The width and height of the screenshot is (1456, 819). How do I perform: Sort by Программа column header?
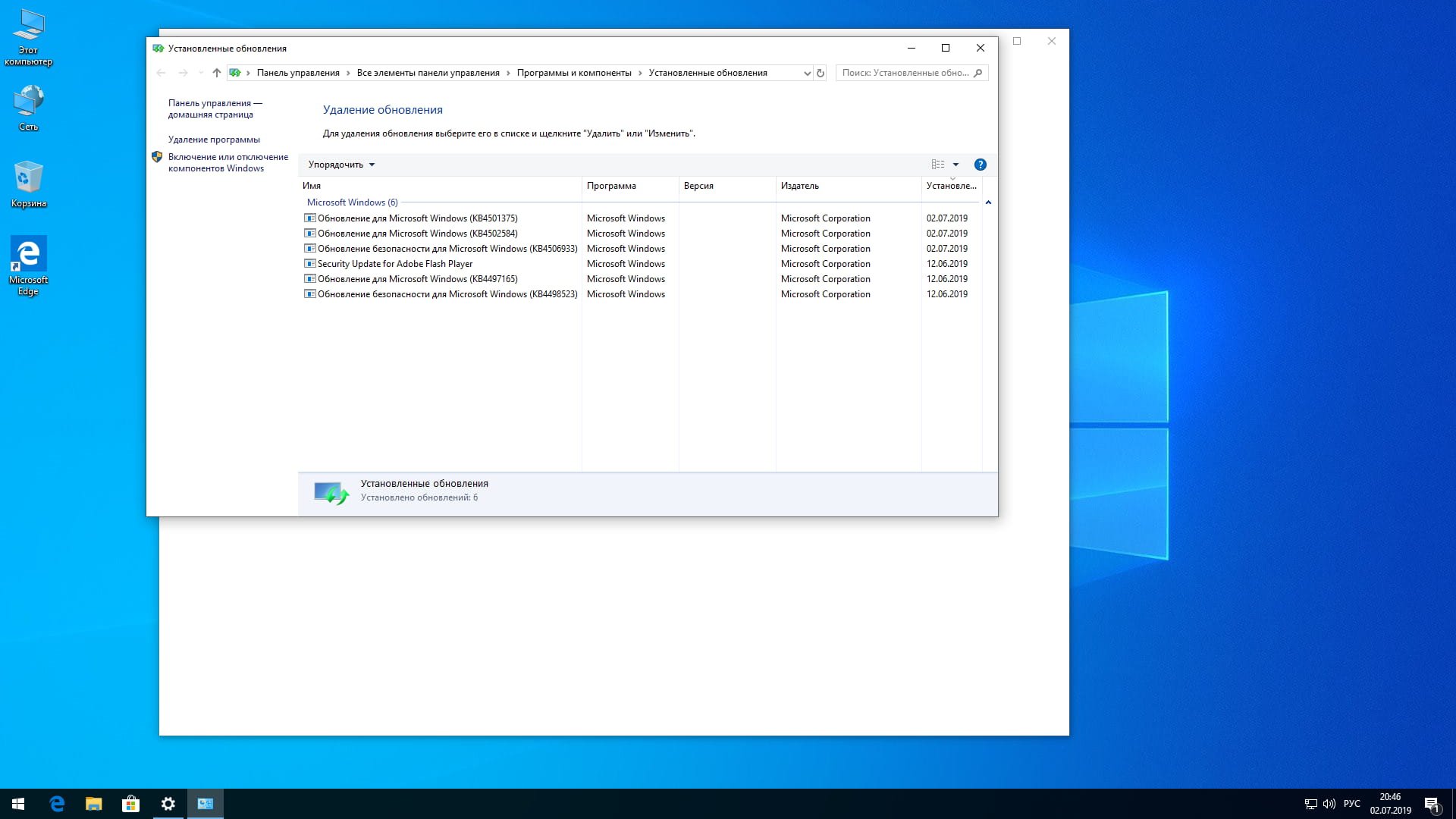point(630,186)
